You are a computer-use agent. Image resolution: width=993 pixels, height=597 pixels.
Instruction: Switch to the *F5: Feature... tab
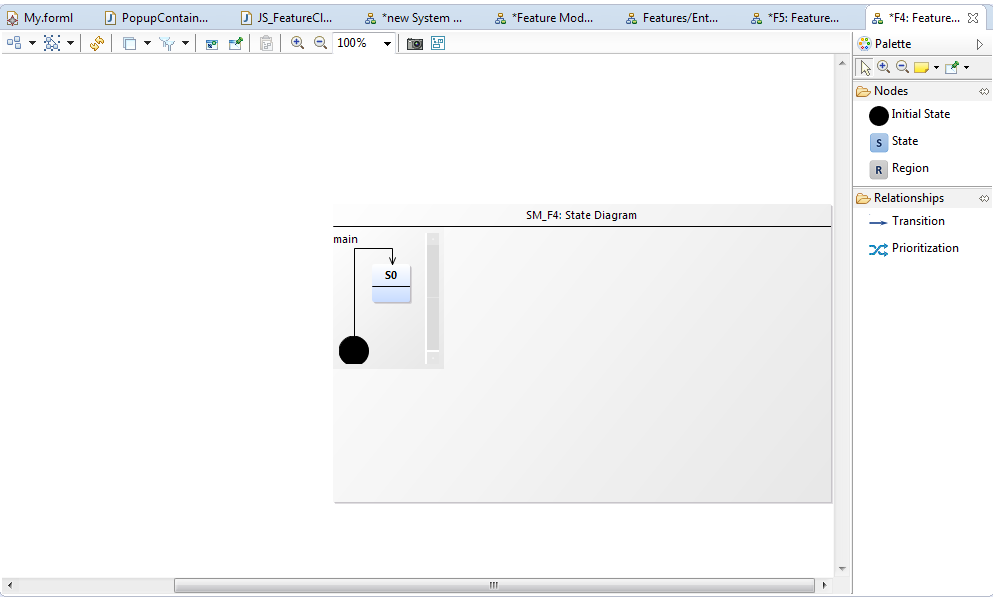[795, 18]
